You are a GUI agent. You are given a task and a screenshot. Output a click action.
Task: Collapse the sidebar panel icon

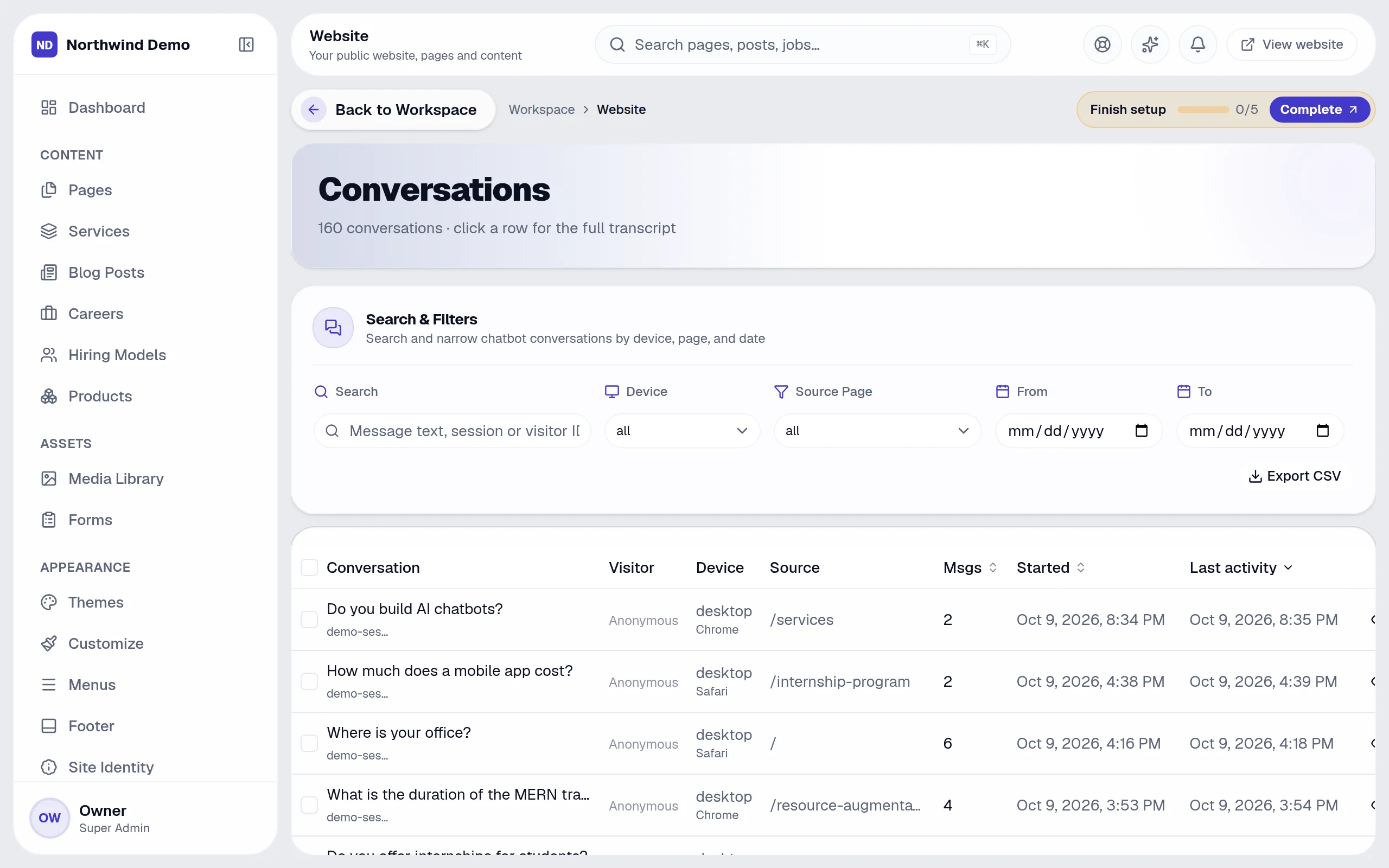click(x=246, y=44)
